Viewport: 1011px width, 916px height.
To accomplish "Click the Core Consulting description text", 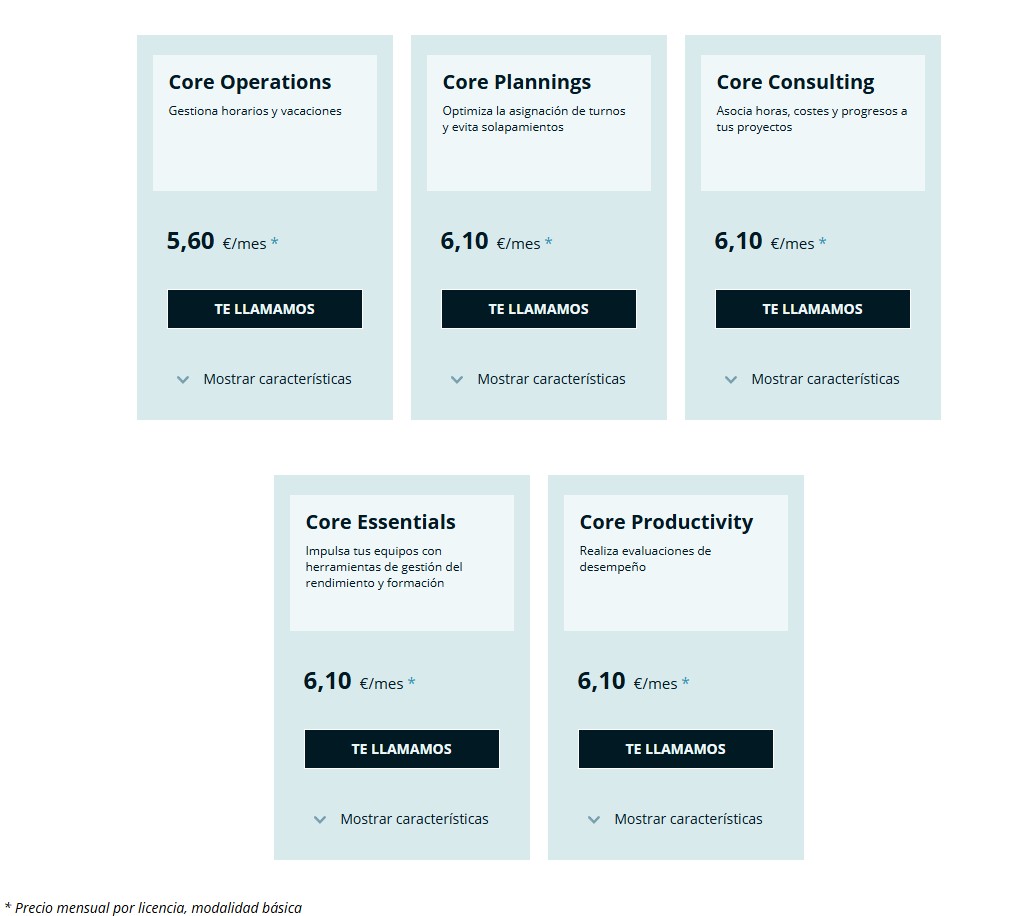I will pyautogui.click(x=812, y=119).
